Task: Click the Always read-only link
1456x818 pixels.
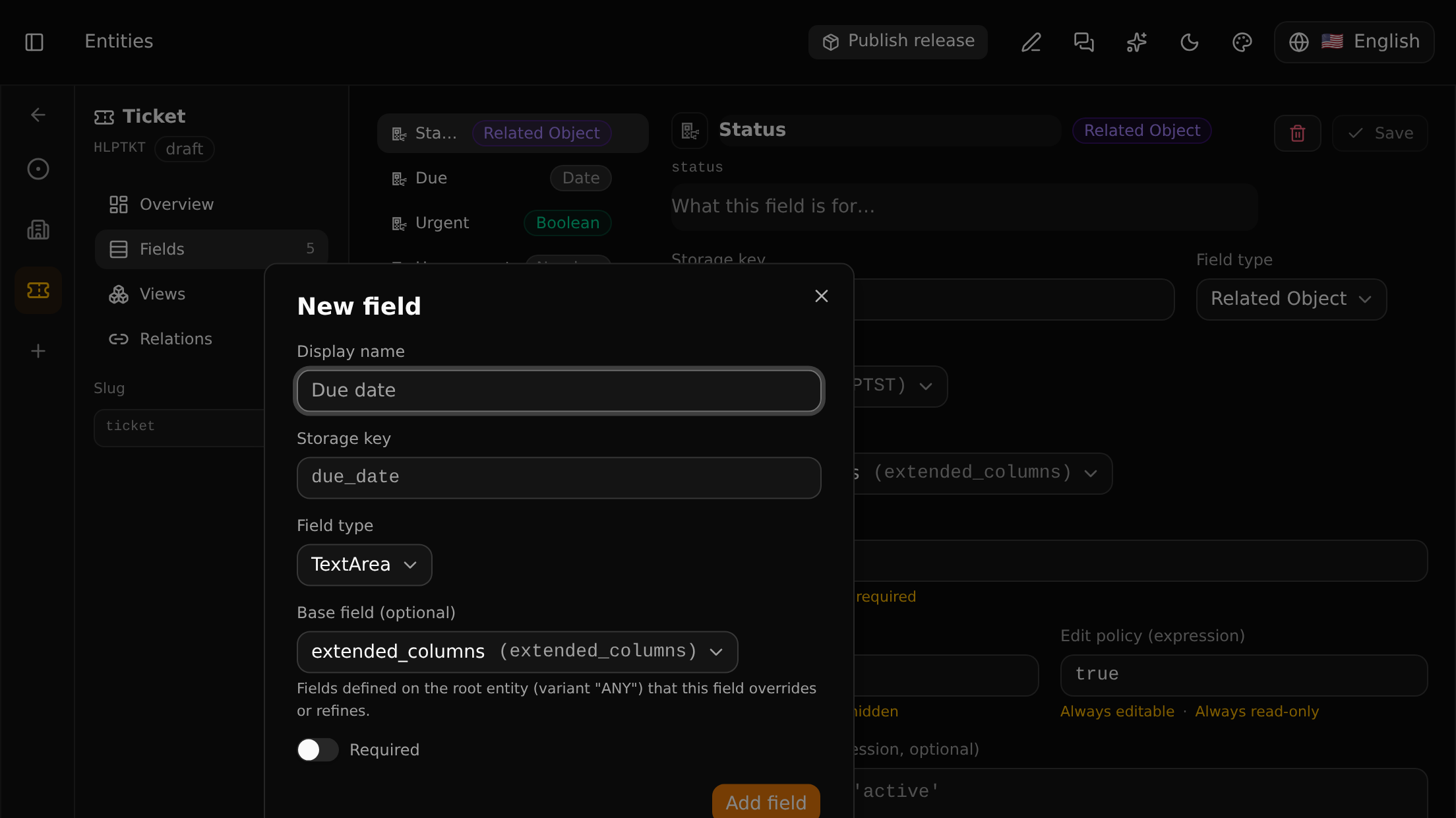Action: 1257,712
